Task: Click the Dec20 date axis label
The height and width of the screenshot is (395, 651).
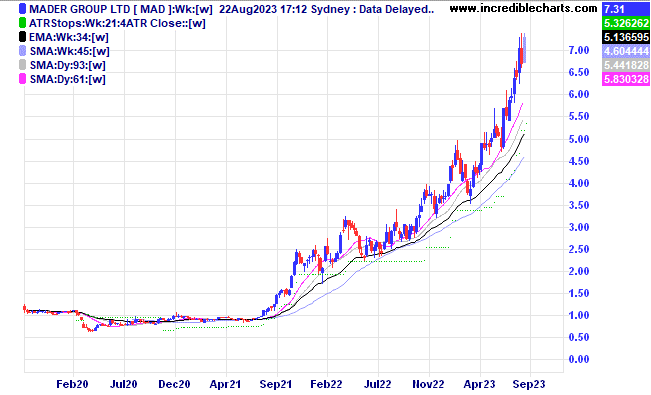Action: click(174, 384)
